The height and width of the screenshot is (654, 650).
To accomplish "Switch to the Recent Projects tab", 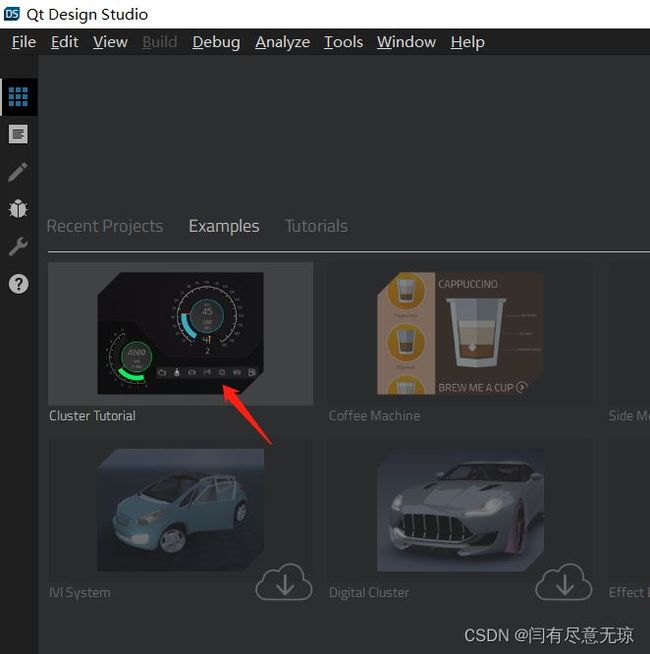I will (105, 226).
